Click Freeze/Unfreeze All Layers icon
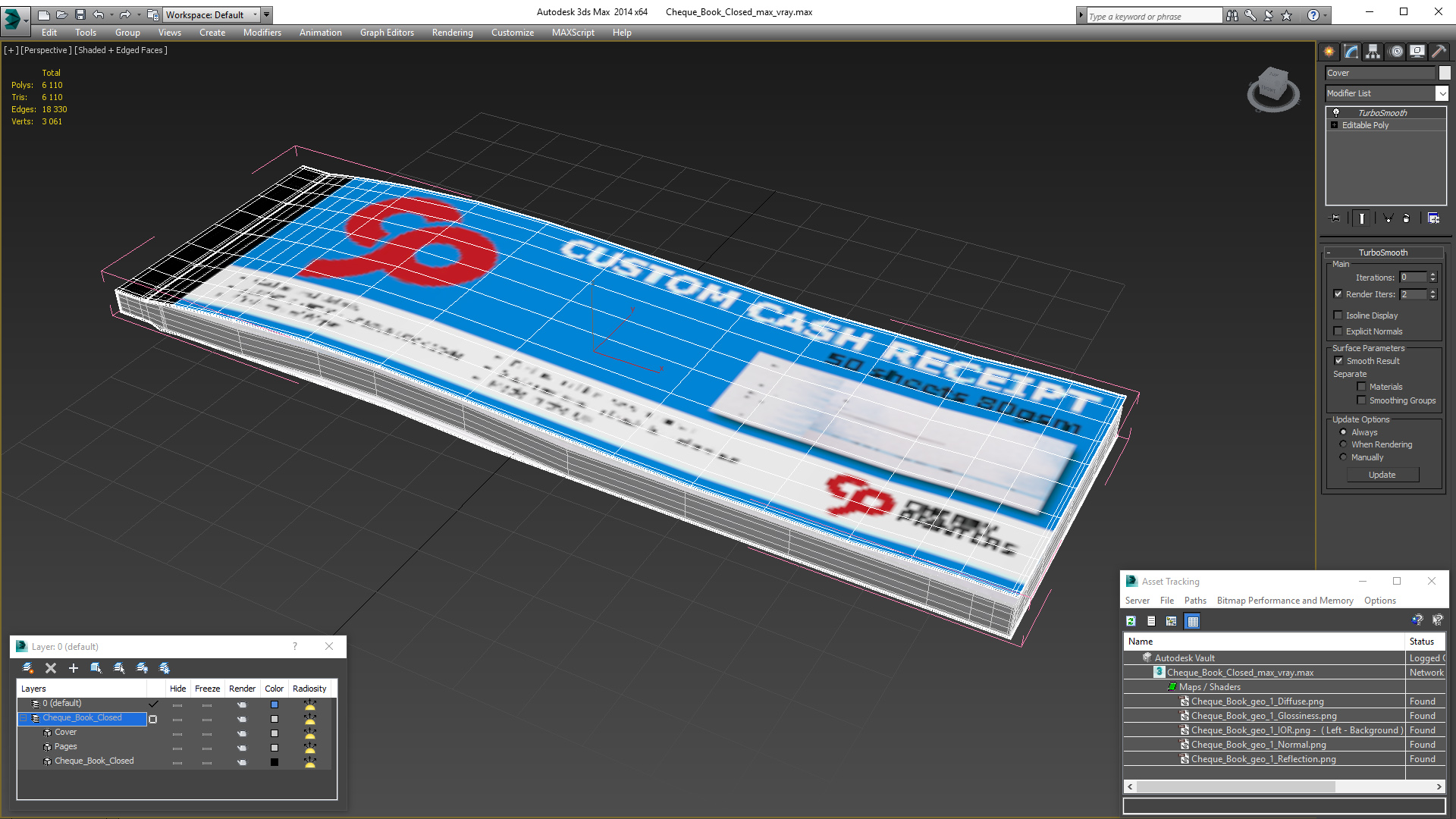 165,668
